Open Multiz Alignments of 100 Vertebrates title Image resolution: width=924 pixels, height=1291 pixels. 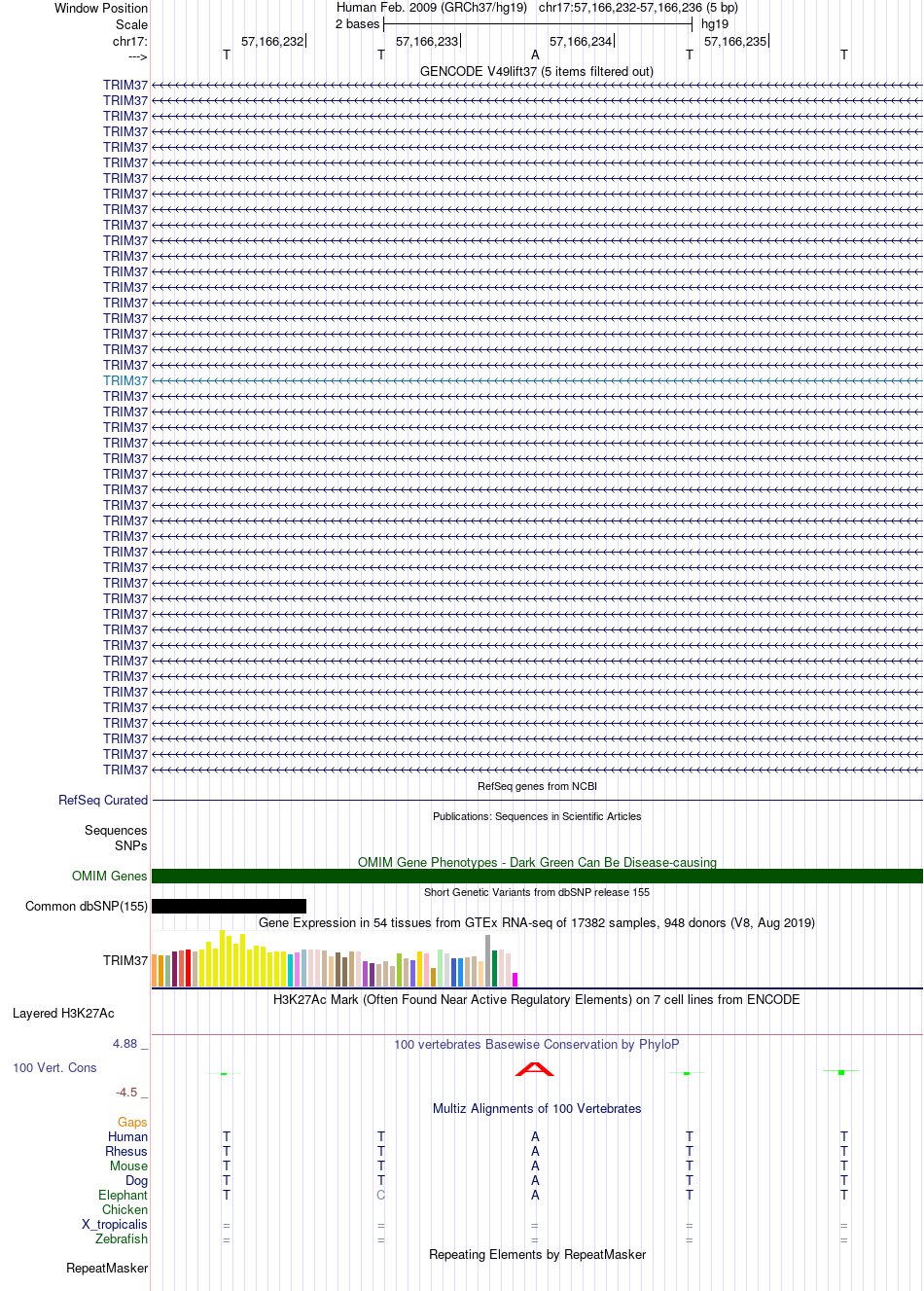[537, 1108]
